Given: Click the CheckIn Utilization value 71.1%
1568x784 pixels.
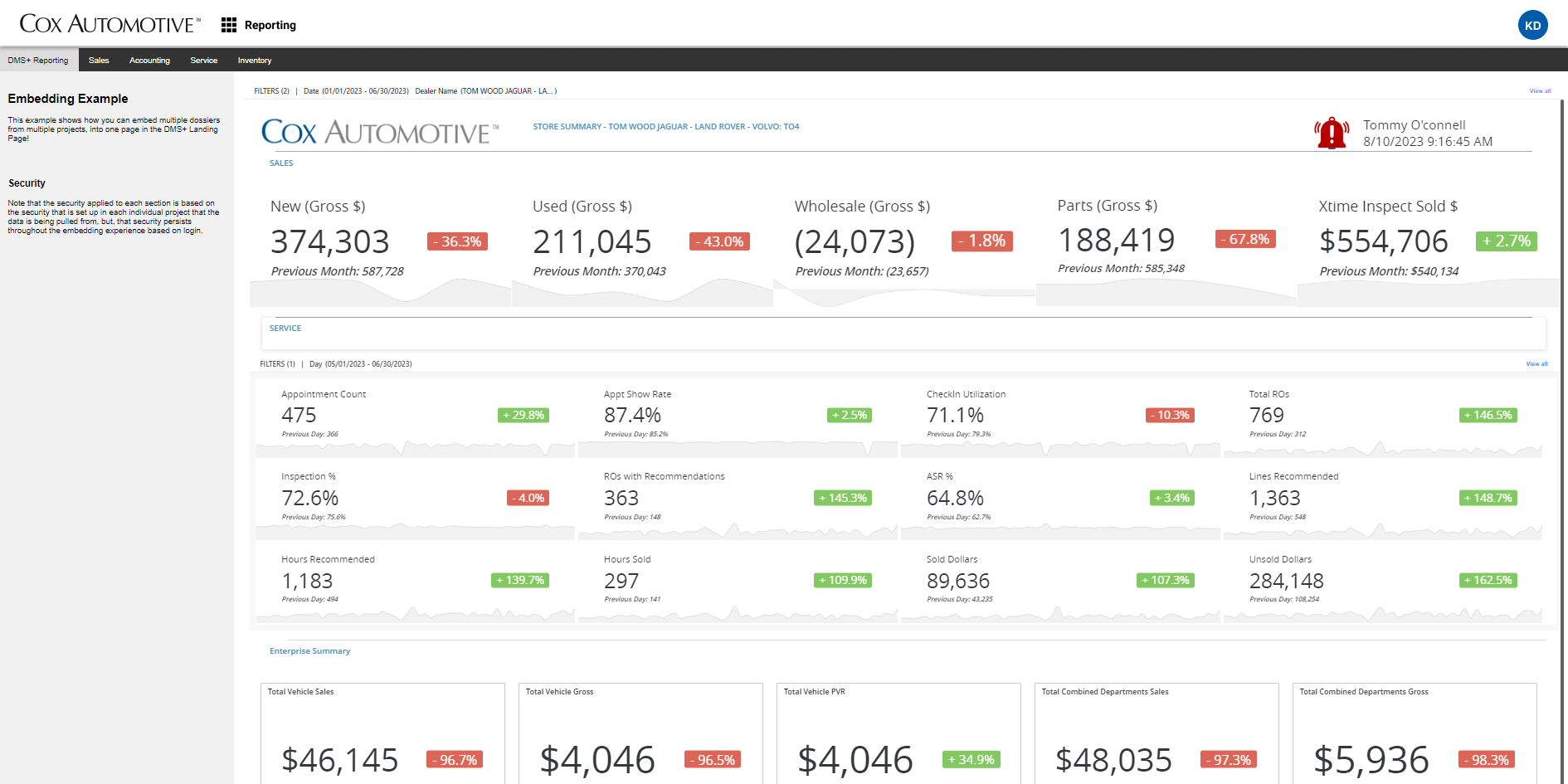Looking at the screenshot, I should (x=955, y=415).
